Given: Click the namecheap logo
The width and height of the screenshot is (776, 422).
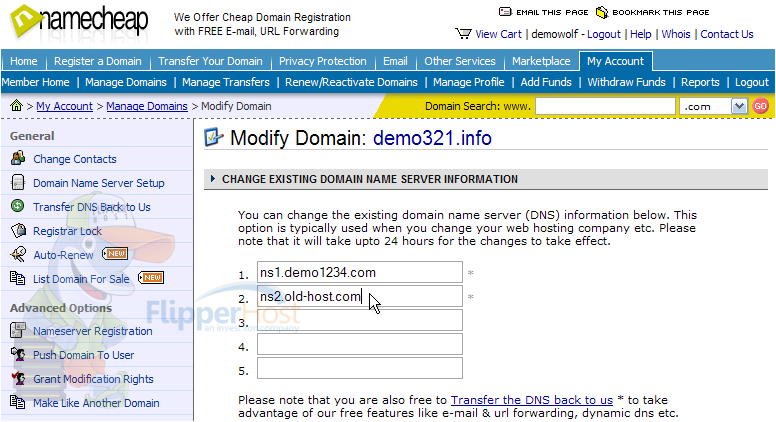Looking at the screenshot, I should [79, 22].
